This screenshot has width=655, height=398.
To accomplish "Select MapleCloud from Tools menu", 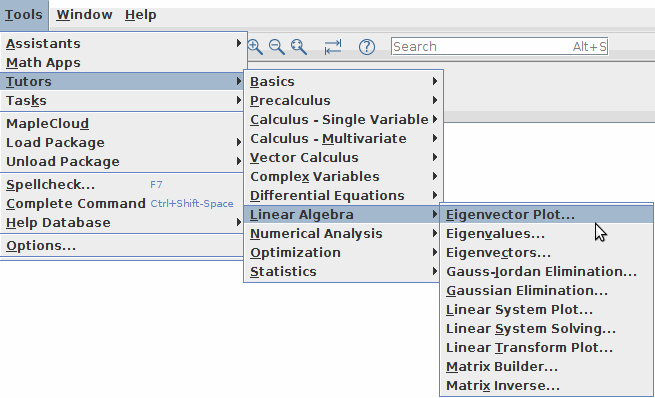I will pos(123,124).
